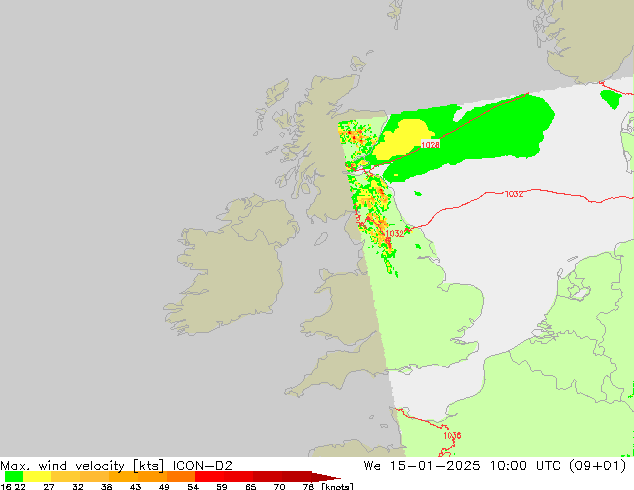
Task: Click the dark red arrow tip of the legend
Action: point(326,477)
